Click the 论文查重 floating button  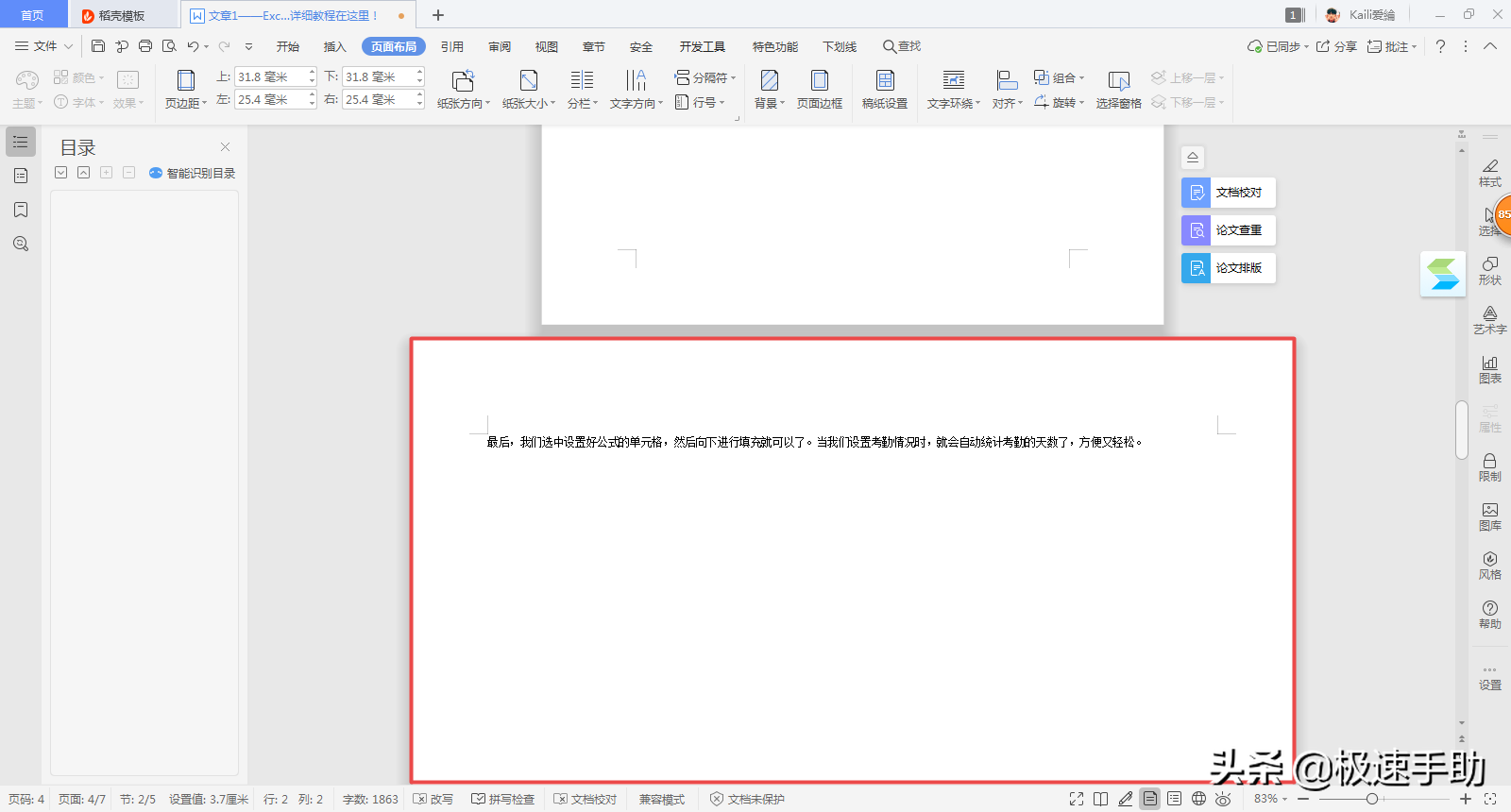(x=1229, y=230)
